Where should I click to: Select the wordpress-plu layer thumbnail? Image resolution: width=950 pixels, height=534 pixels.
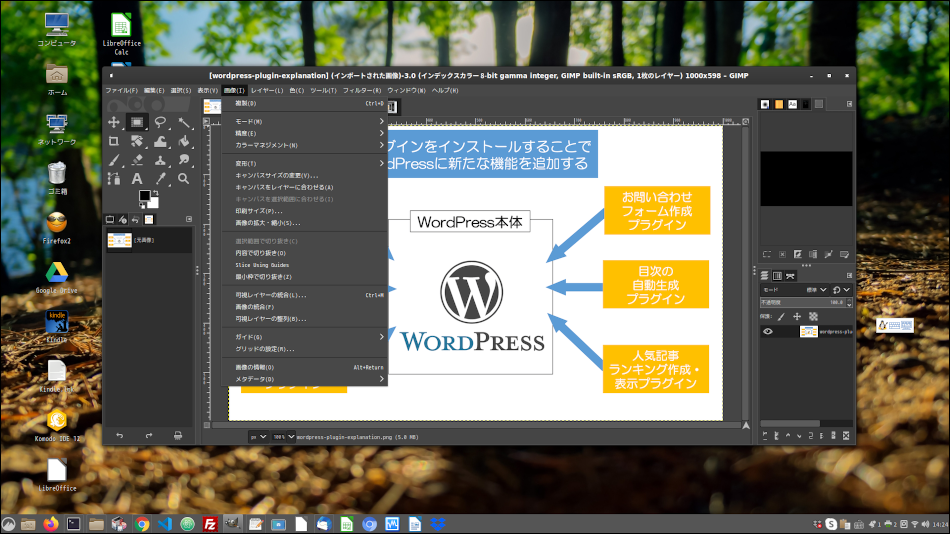tap(809, 332)
